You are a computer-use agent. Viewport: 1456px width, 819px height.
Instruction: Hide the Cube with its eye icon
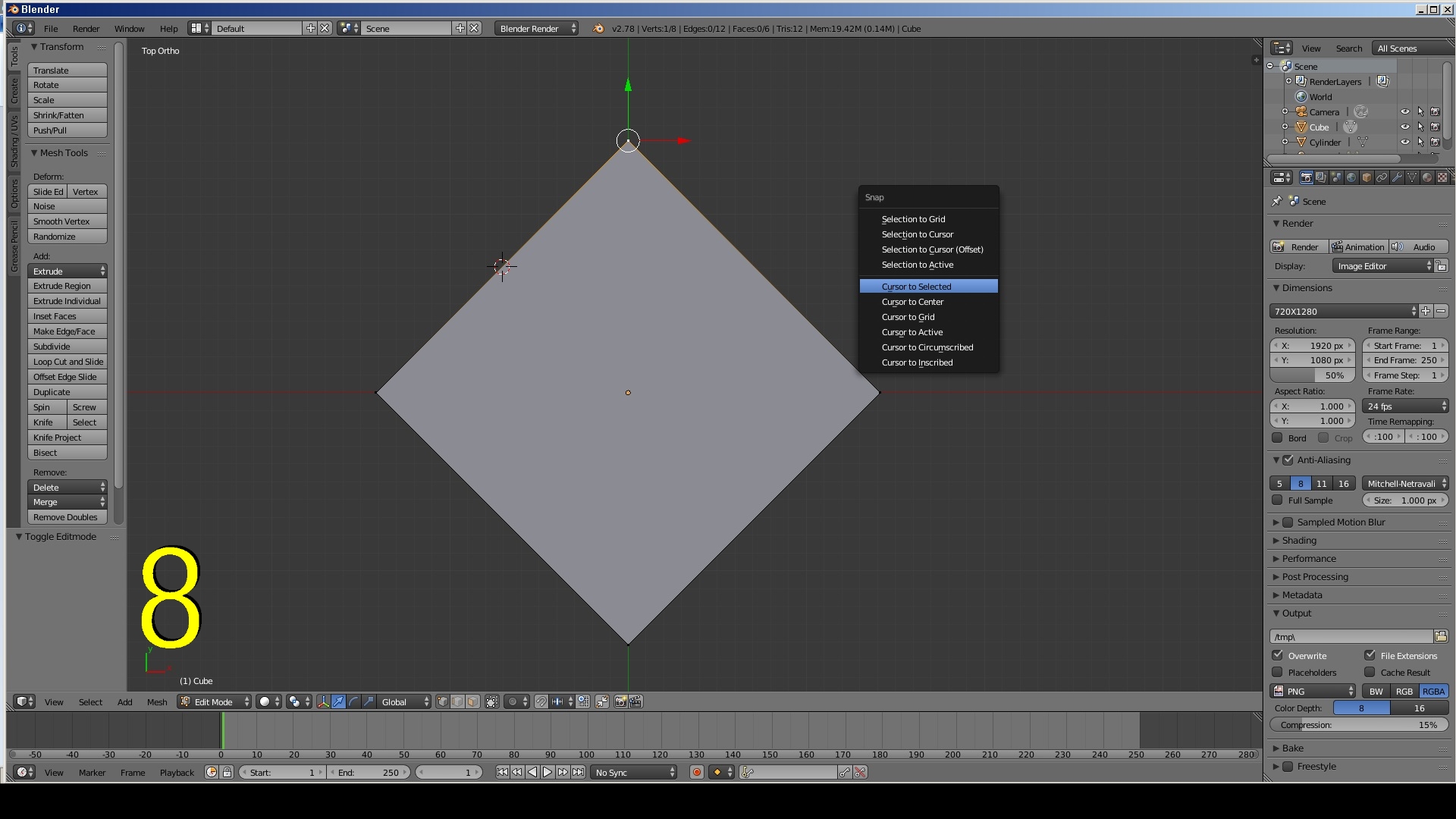coord(1404,127)
